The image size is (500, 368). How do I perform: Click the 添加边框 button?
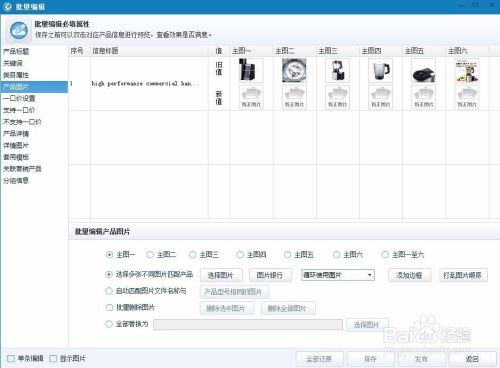pos(409,275)
